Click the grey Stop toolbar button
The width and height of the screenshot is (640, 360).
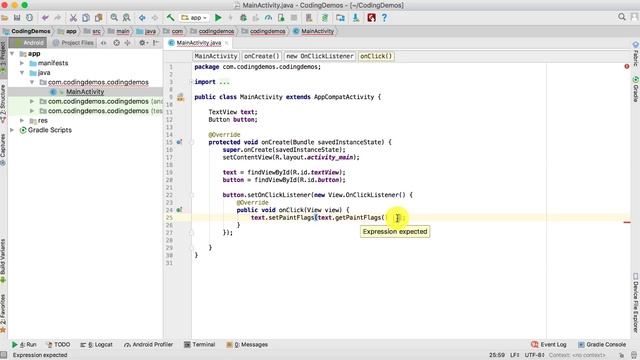tap(293, 18)
